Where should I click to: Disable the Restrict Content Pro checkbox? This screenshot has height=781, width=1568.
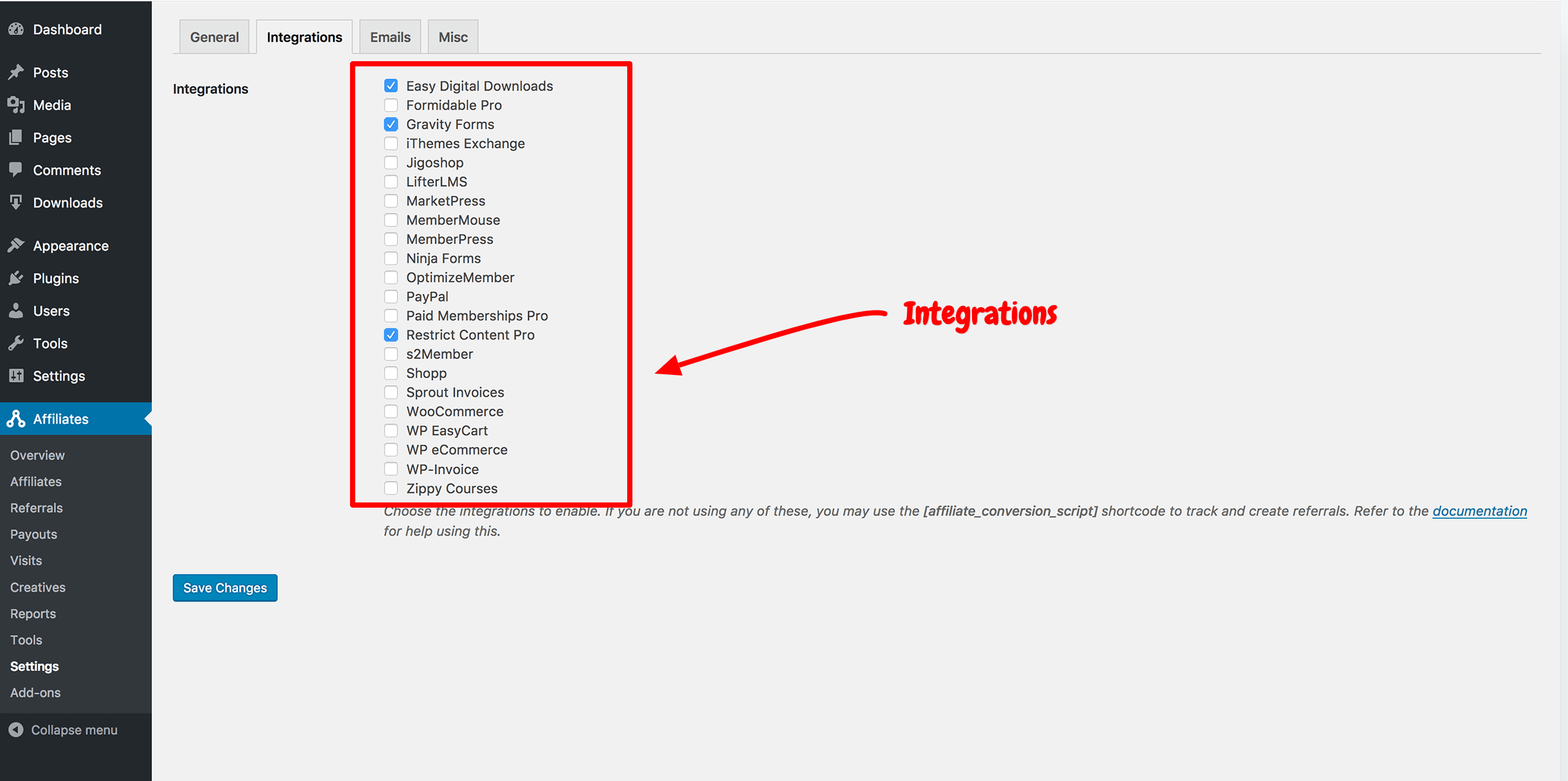tap(391, 335)
